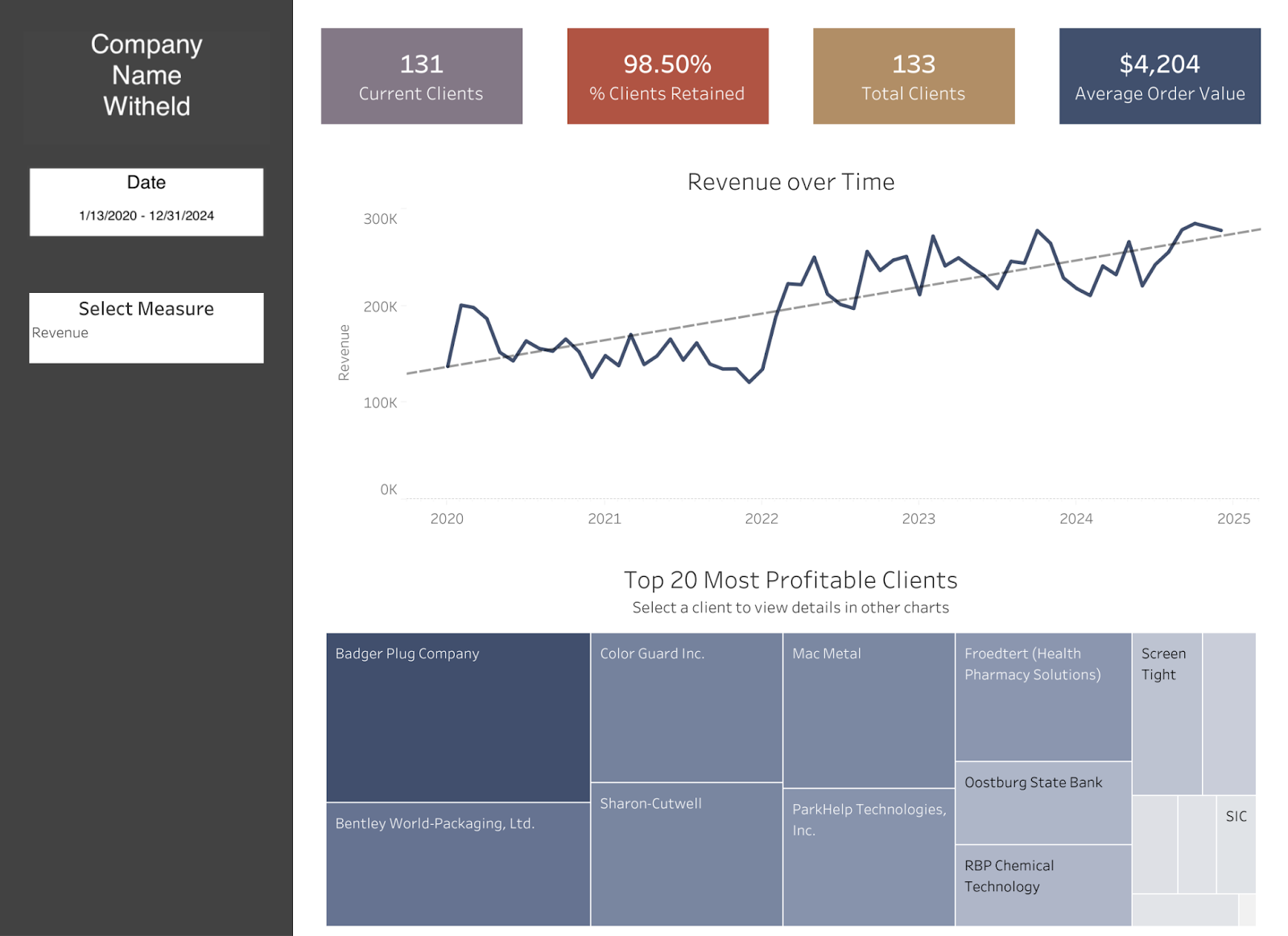
Task: Click the Total Clients card
Action: [913, 76]
